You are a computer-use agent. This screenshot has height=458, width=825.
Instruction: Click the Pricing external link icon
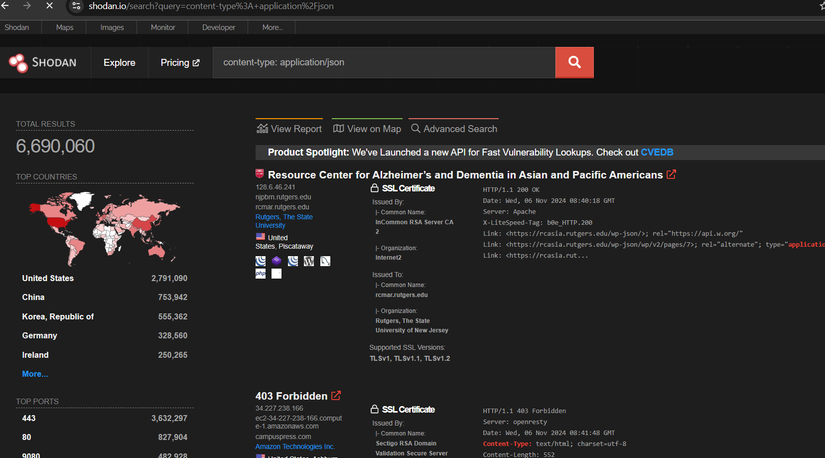coord(196,63)
